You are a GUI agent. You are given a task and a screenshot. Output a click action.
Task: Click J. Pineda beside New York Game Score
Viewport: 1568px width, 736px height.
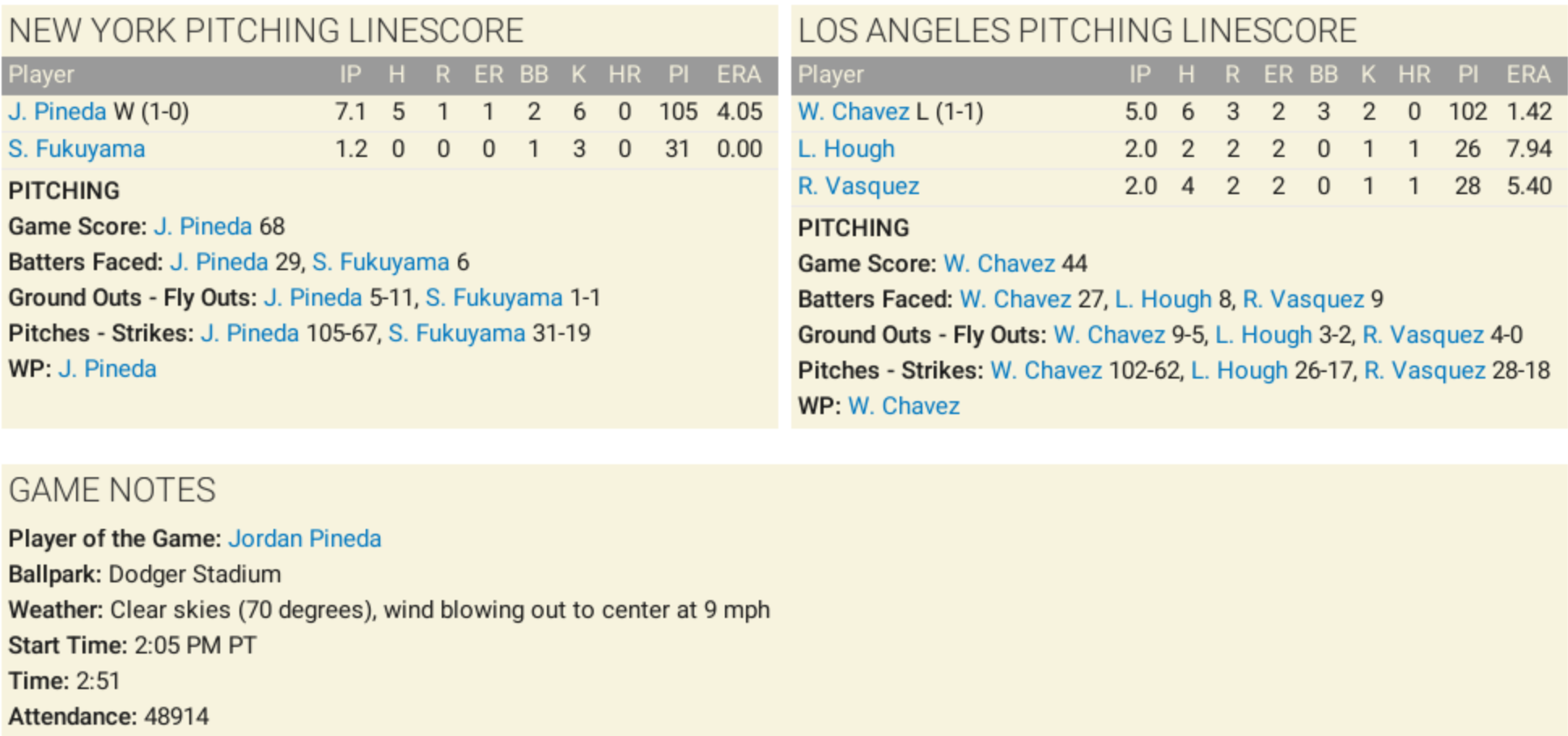tap(203, 226)
